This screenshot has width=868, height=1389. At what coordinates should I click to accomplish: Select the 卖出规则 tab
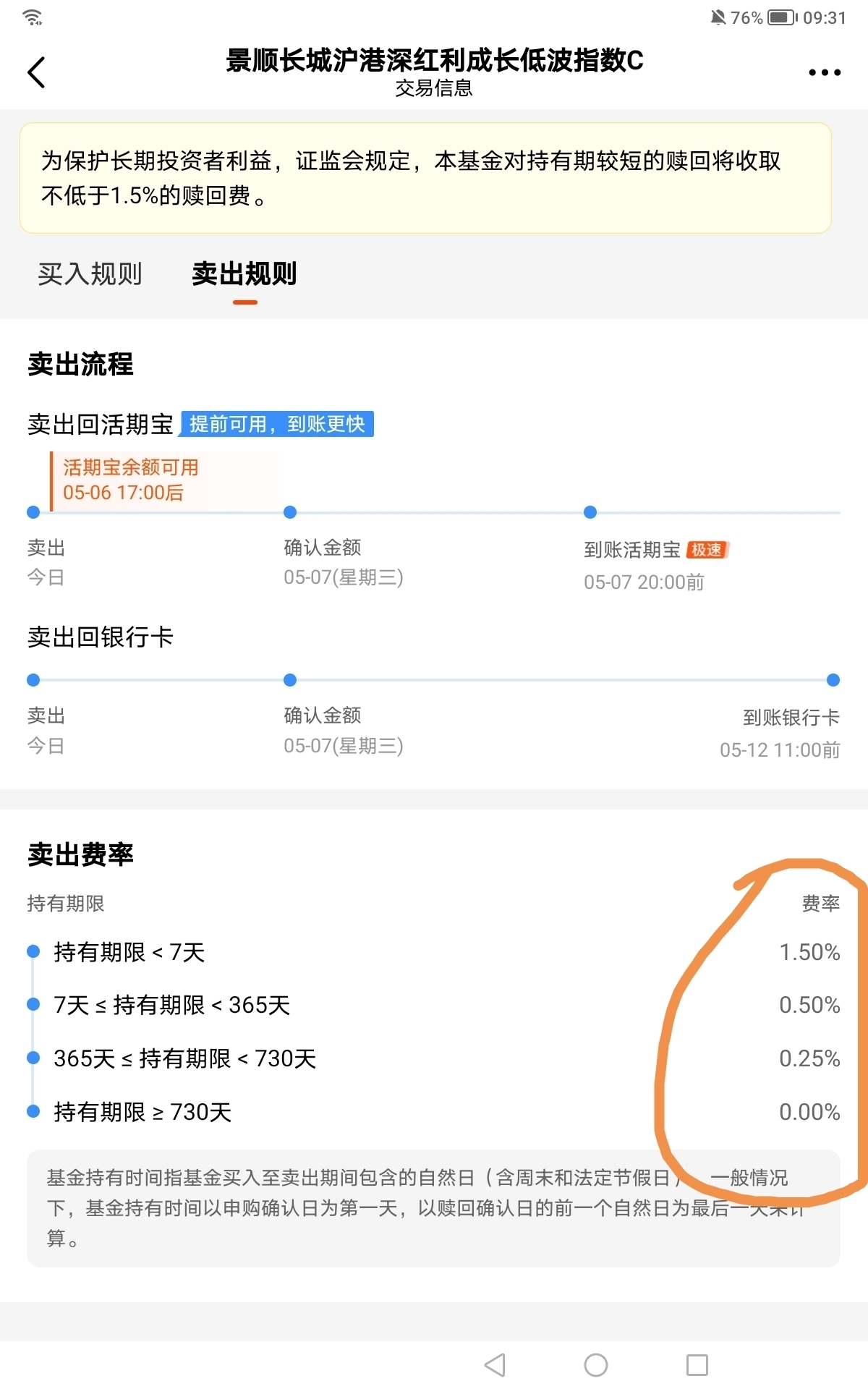coord(244,274)
